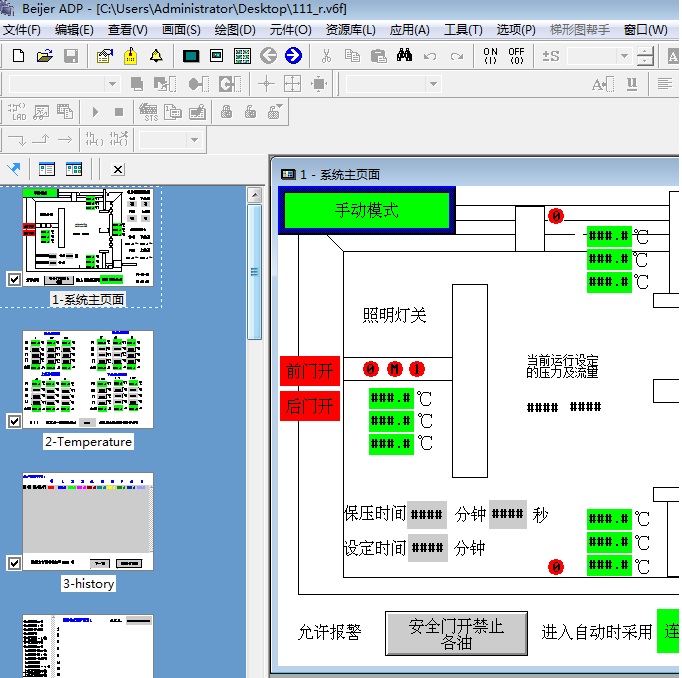Open a project with the folder icon
The image size is (682, 678).
pos(45,56)
